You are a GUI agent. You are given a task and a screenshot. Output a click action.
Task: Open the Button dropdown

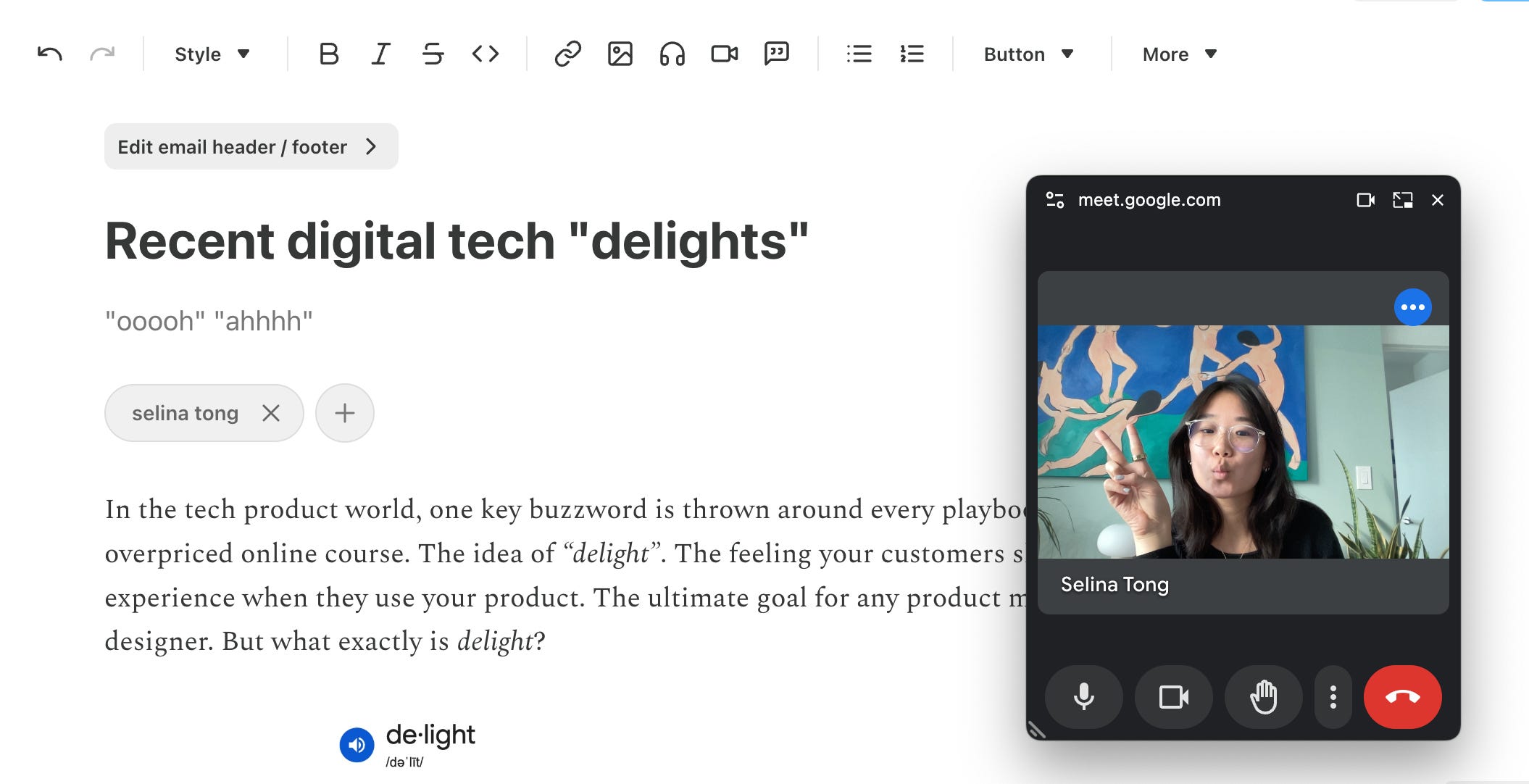click(x=1028, y=54)
